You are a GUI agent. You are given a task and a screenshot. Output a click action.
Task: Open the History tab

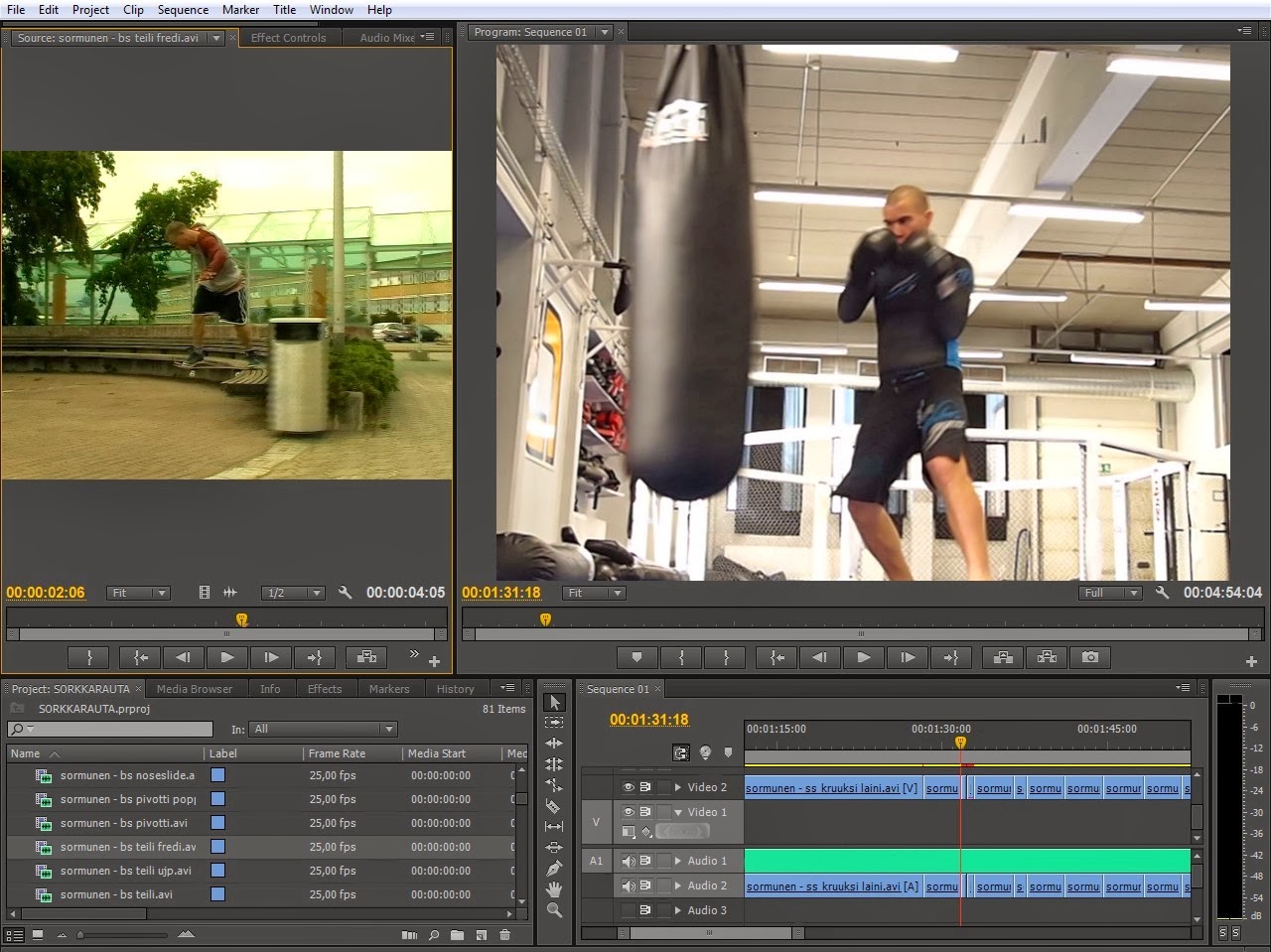tap(455, 689)
